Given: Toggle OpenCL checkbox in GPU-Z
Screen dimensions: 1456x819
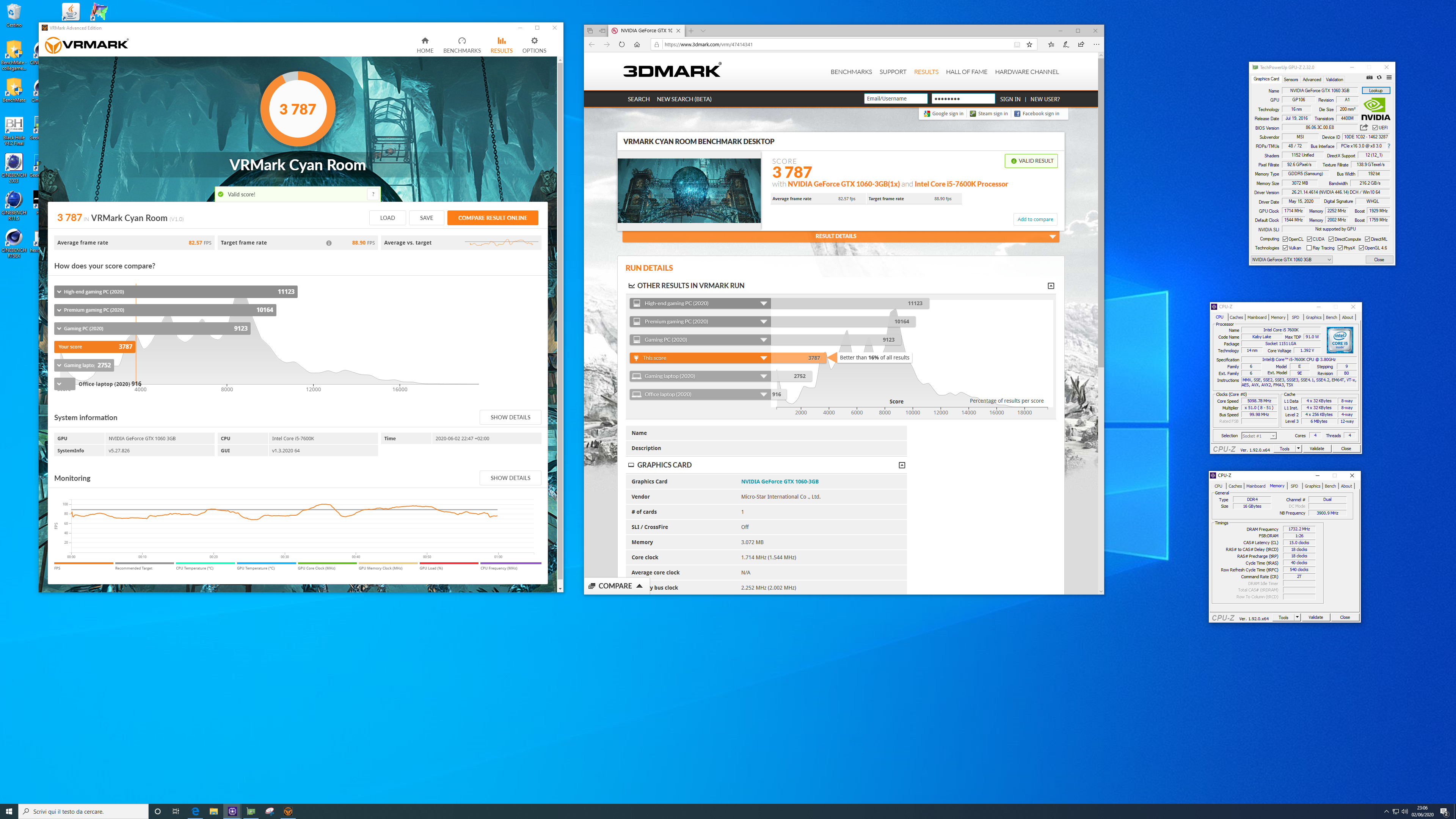Looking at the screenshot, I should pos(1285,239).
